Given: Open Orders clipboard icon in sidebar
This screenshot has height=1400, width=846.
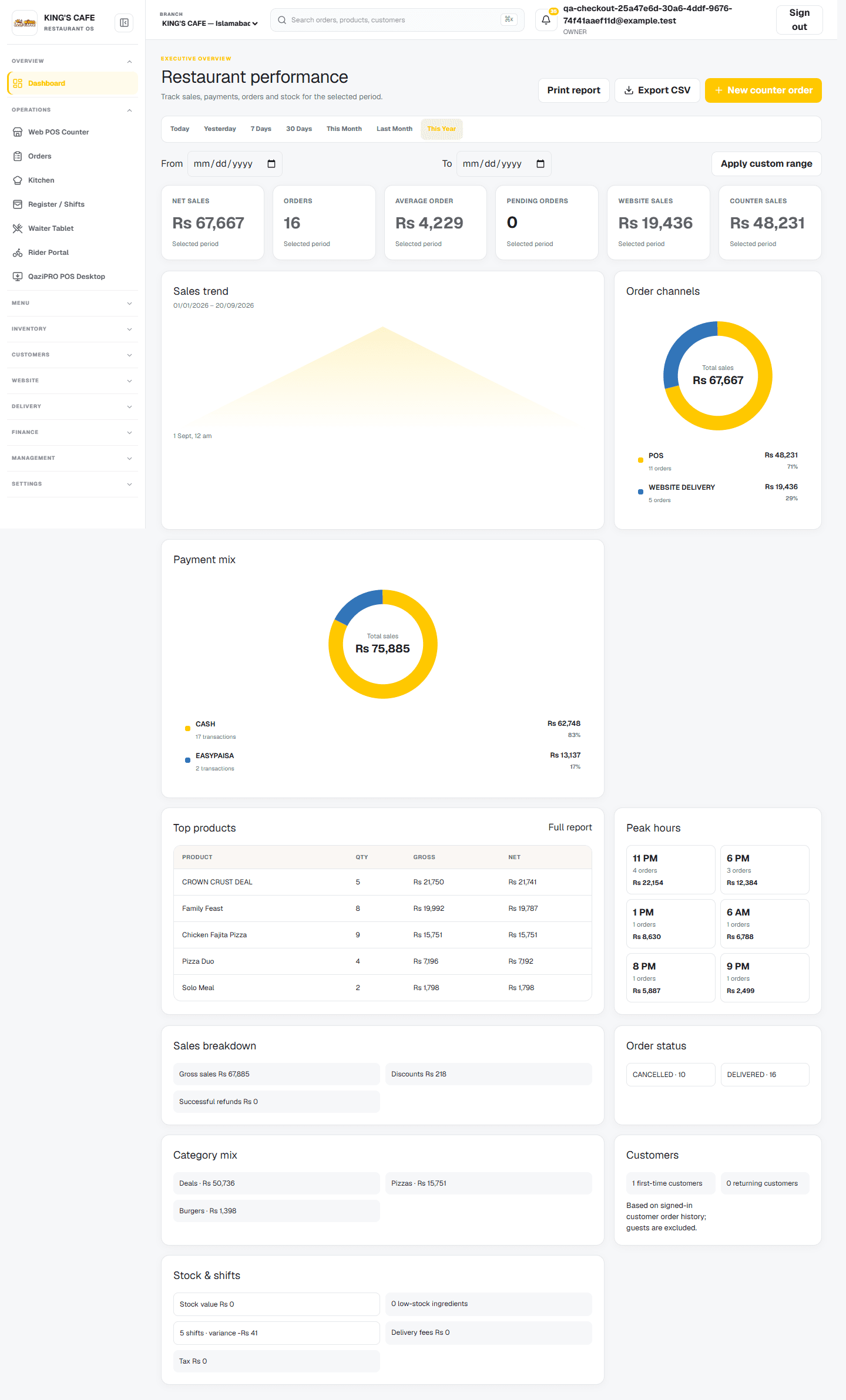Looking at the screenshot, I should click(18, 156).
